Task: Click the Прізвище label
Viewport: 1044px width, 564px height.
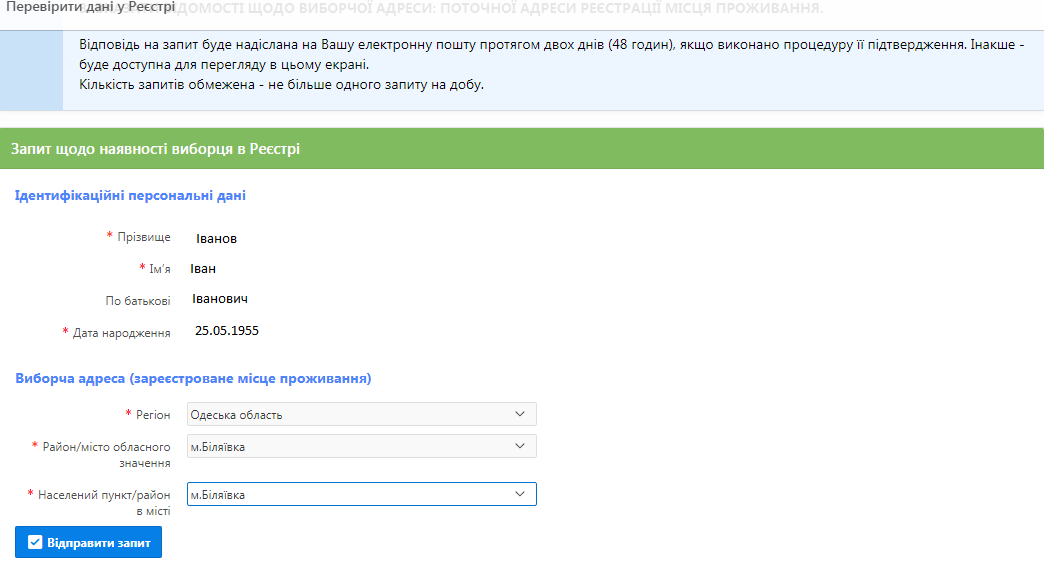Action: [144, 237]
